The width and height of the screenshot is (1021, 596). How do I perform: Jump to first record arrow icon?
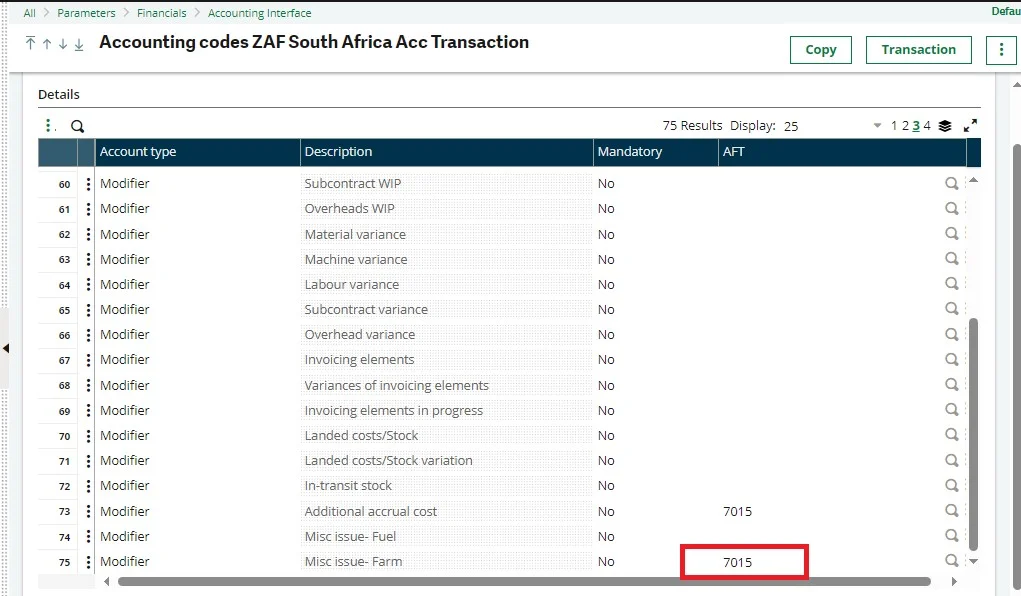click(x=31, y=43)
